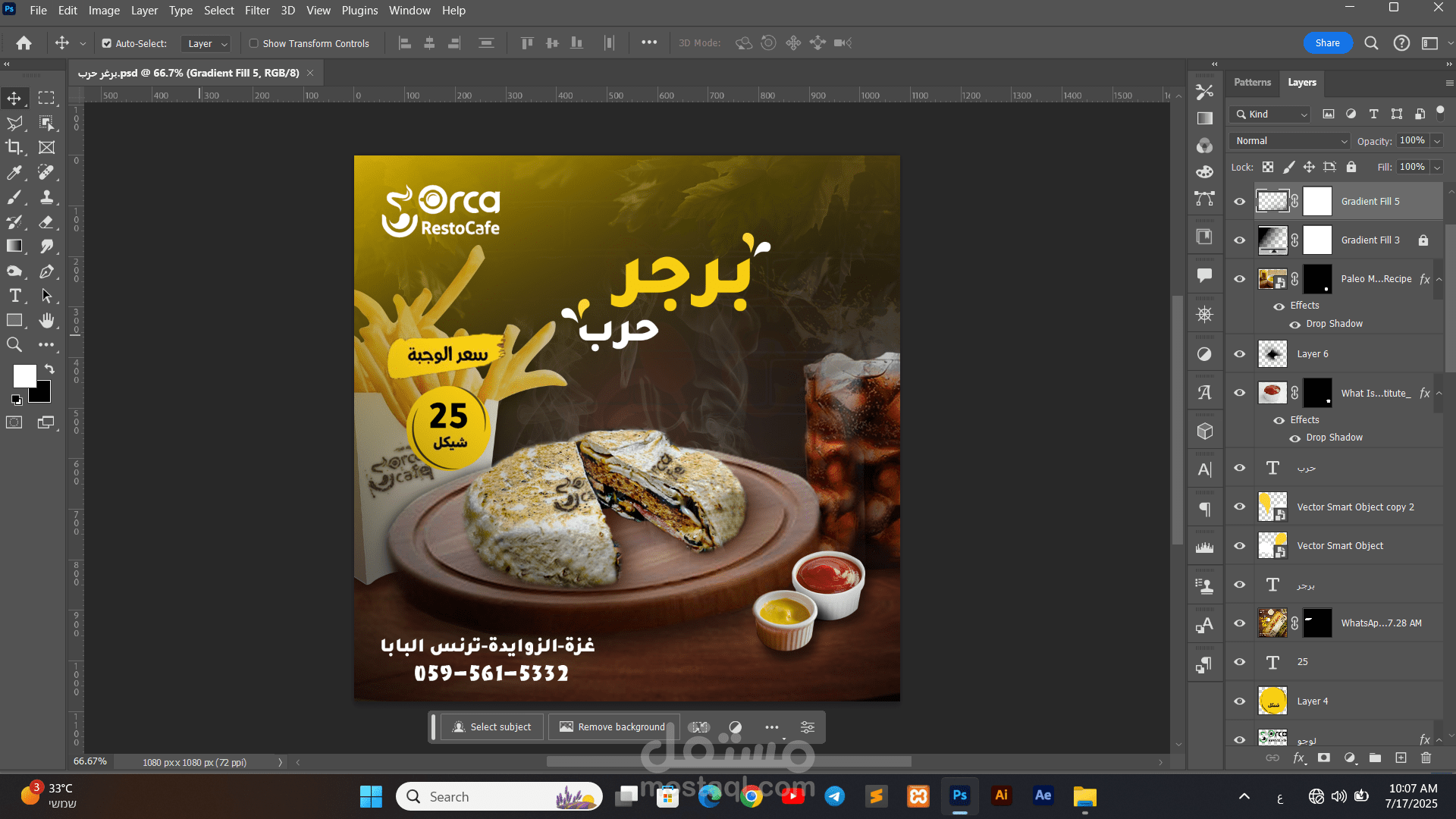Select the Hand tool

[x=46, y=320]
